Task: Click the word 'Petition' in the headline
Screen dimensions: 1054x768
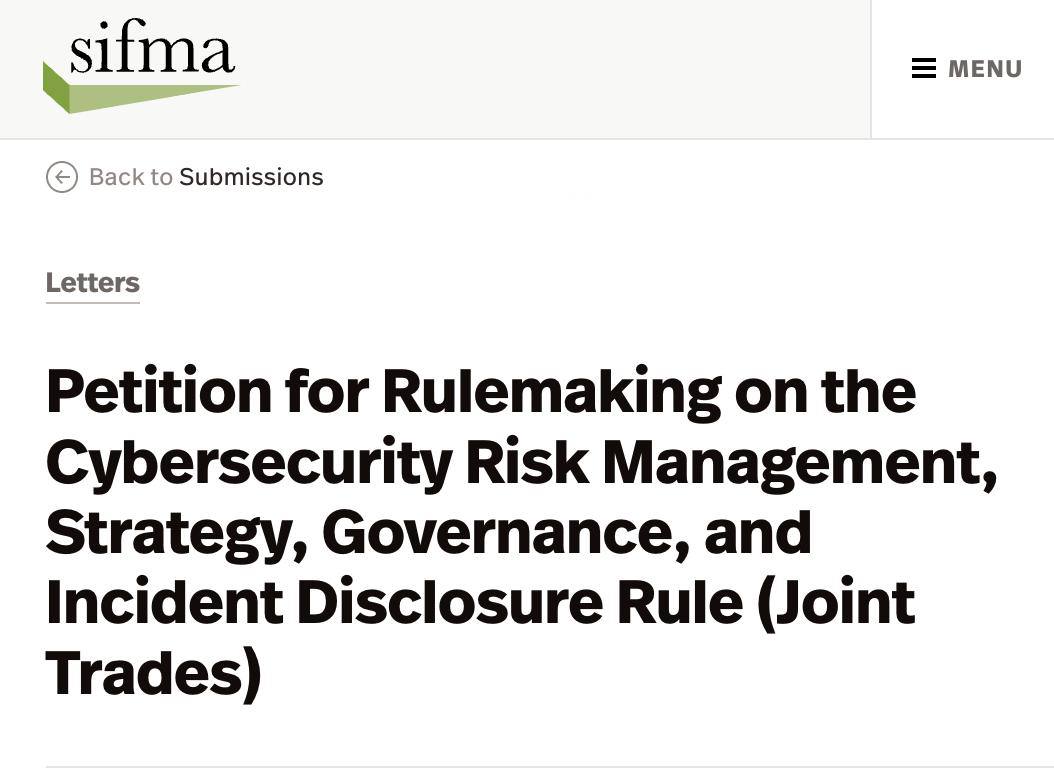Action: click(159, 392)
